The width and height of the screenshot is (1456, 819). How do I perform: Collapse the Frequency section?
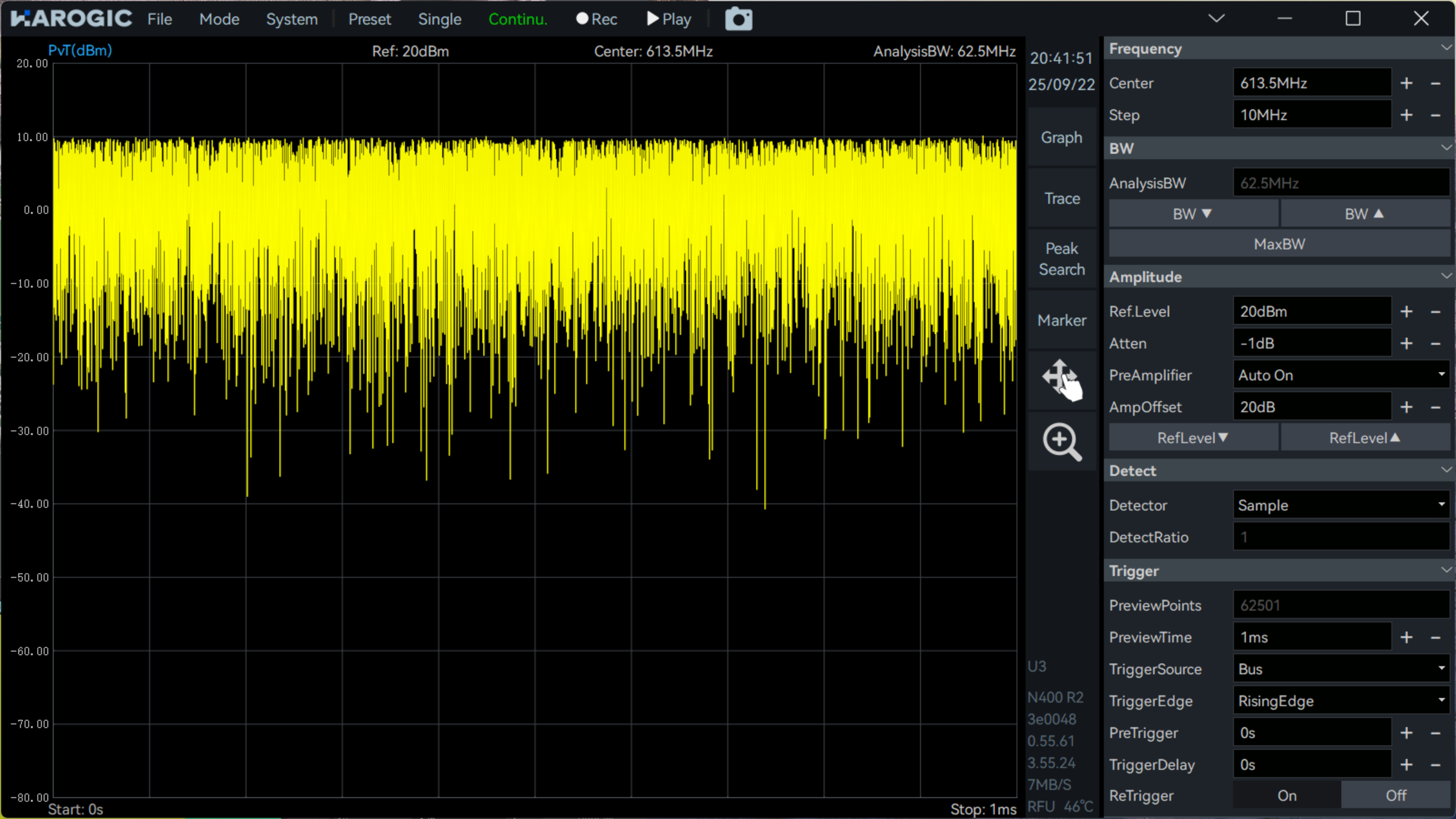click(x=1446, y=49)
